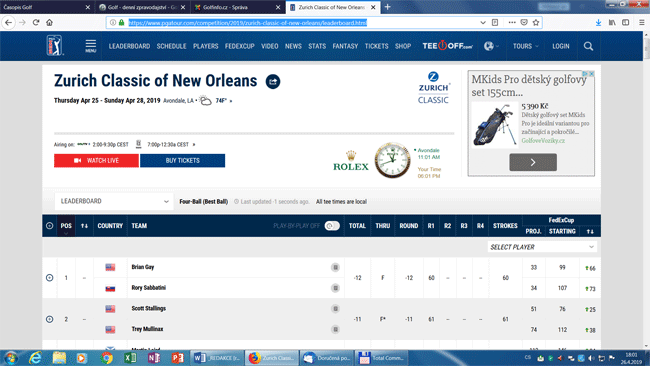Reload the page with refresh icon
The height and width of the screenshot is (366, 650).
click(x=36, y=22)
